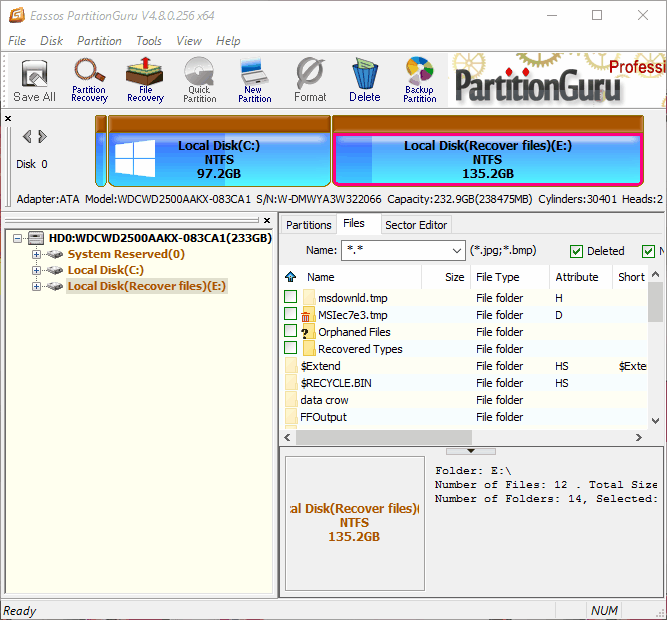This screenshot has height=620, width=667.
Task: Expand Local Disk(Recover files)(E:) node
Action: coord(37,287)
